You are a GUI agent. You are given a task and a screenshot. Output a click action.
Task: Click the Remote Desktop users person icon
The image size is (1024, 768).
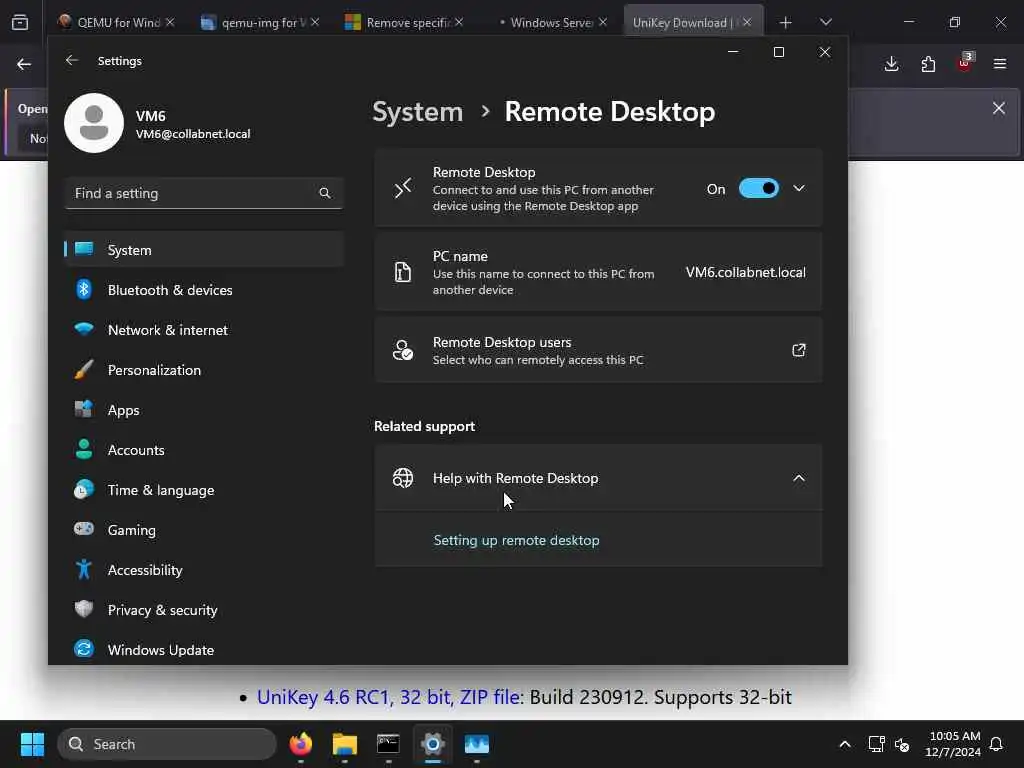coord(403,350)
